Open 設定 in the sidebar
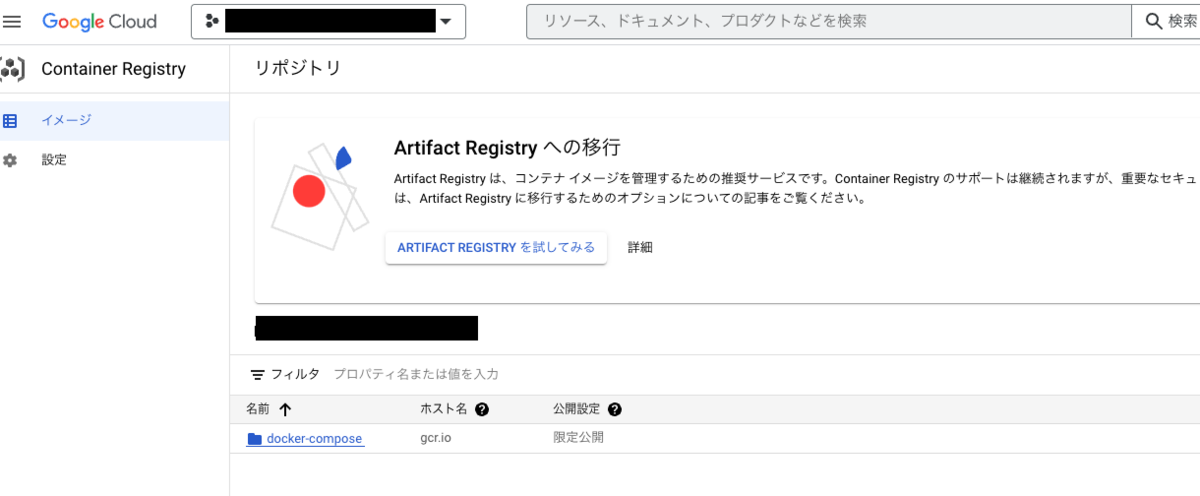Image resolution: width=1200 pixels, height=496 pixels. 114,160
